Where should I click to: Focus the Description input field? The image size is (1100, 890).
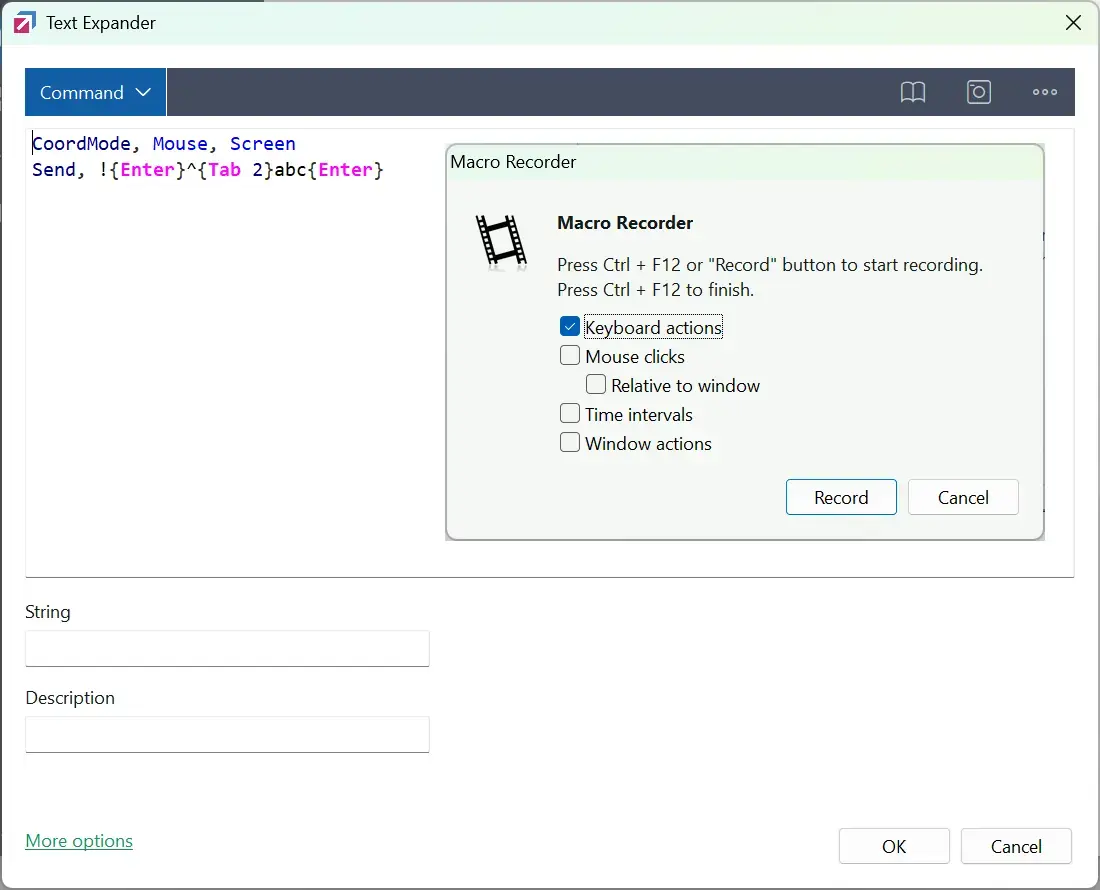tap(227, 734)
